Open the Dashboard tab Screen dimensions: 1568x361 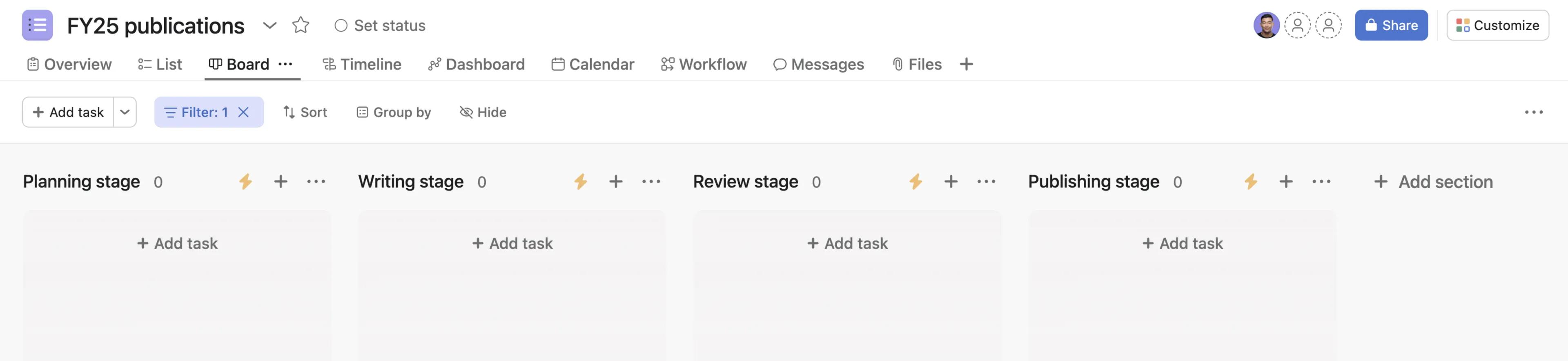click(477, 64)
